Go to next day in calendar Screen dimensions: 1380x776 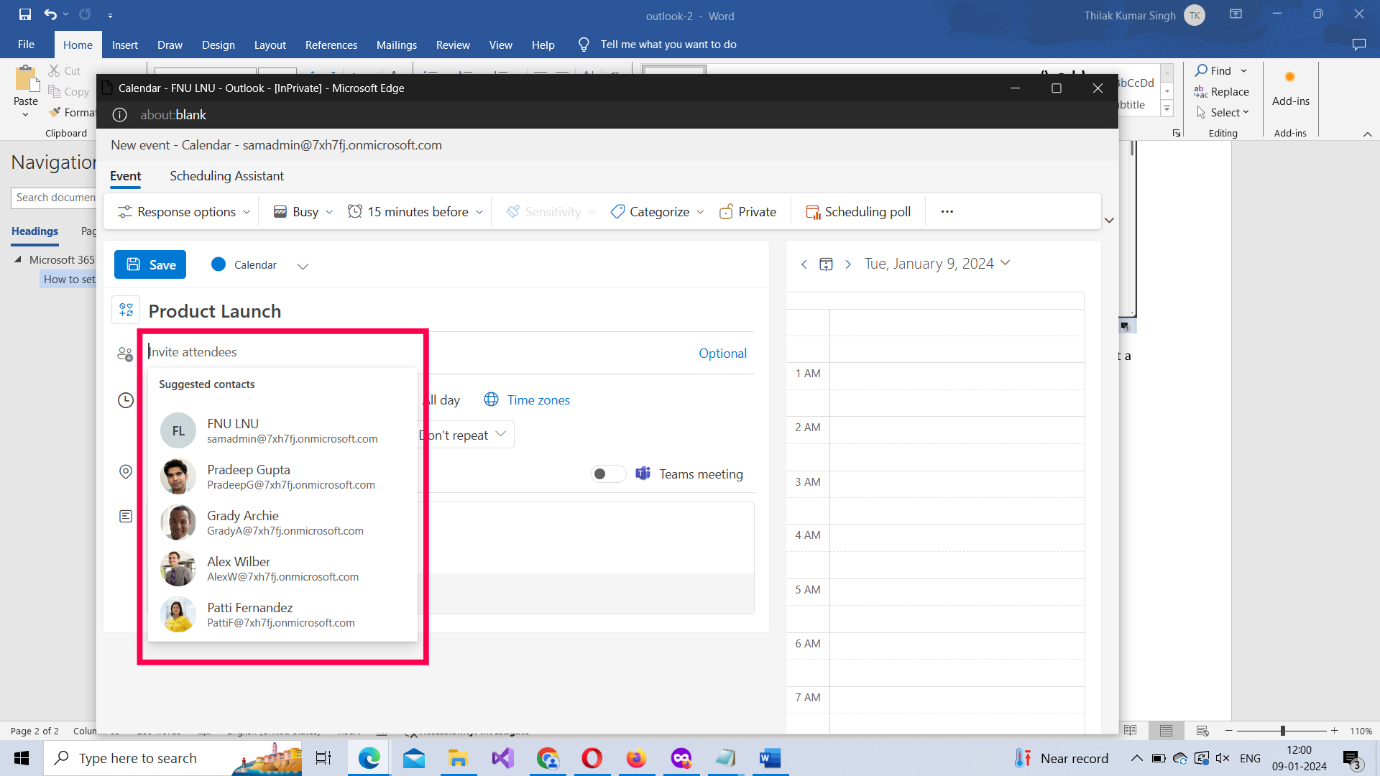848,264
